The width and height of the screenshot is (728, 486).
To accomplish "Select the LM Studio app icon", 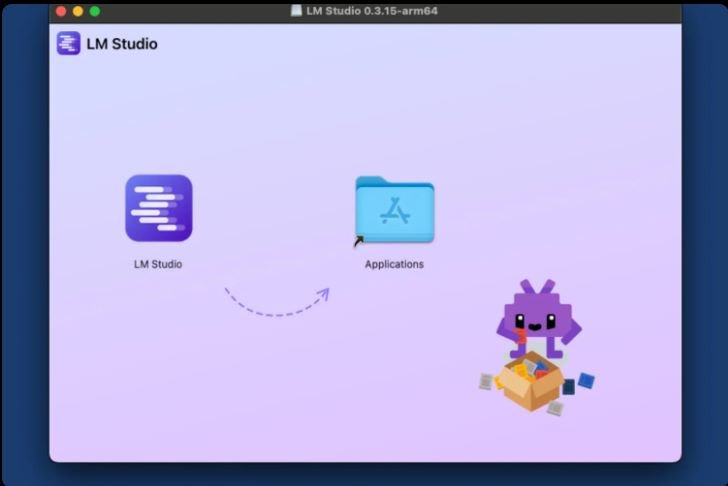I will pos(159,208).
